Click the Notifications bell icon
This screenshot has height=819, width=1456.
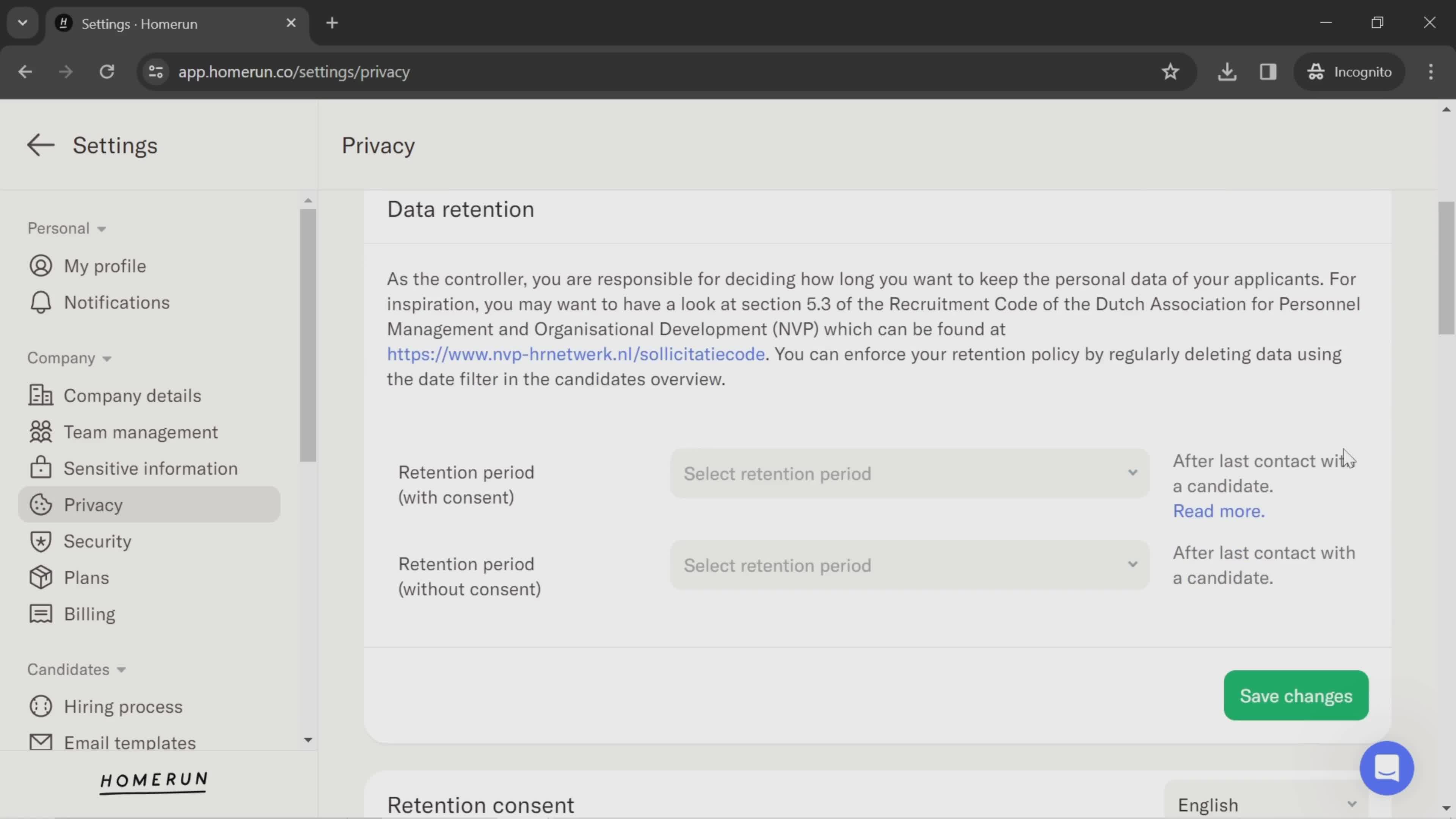coord(41,303)
